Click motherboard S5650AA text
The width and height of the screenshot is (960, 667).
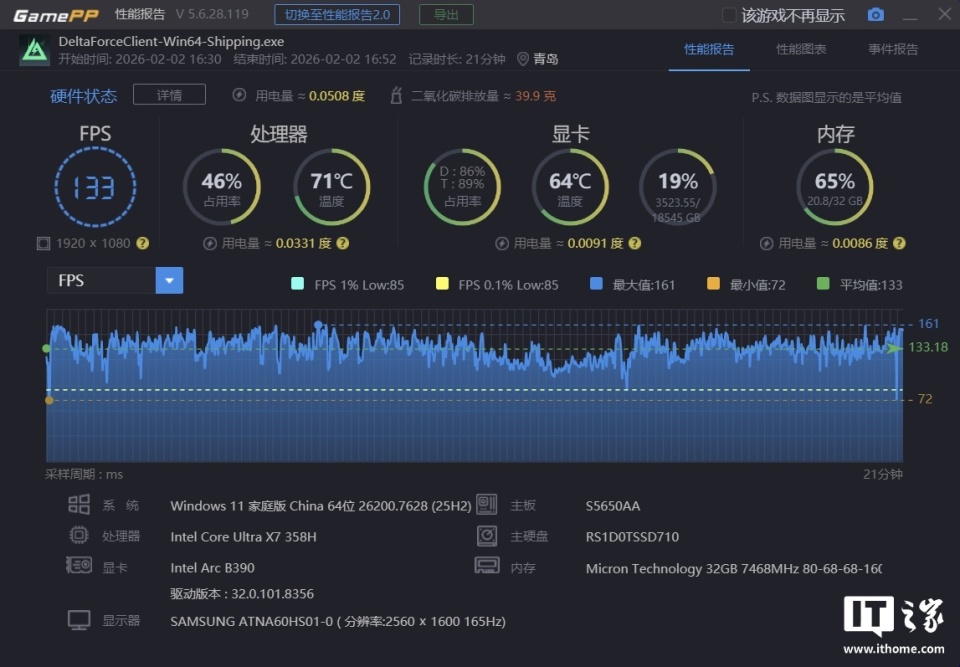pyautogui.click(x=613, y=506)
